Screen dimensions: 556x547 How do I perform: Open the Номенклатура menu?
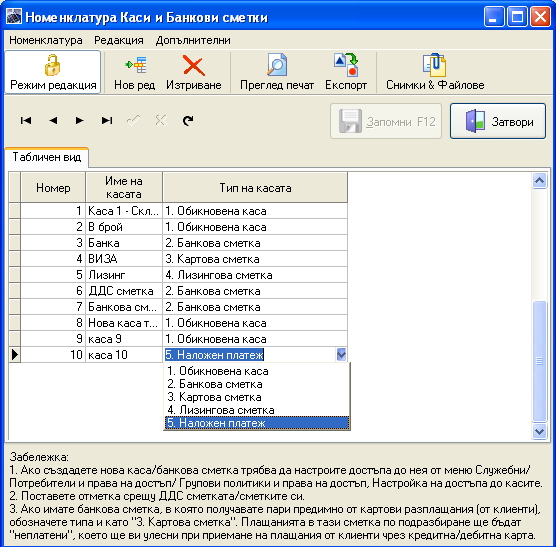coord(46,40)
